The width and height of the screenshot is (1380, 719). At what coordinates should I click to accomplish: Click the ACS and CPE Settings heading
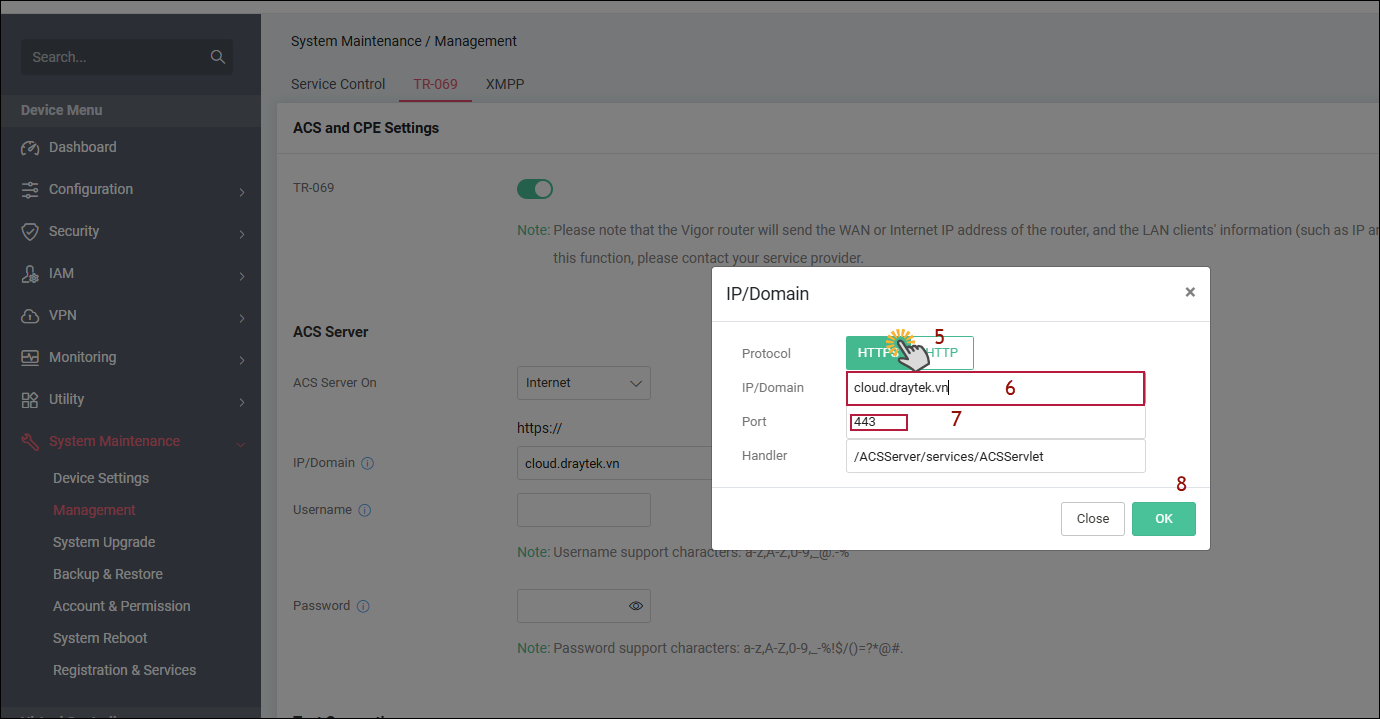point(366,128)
